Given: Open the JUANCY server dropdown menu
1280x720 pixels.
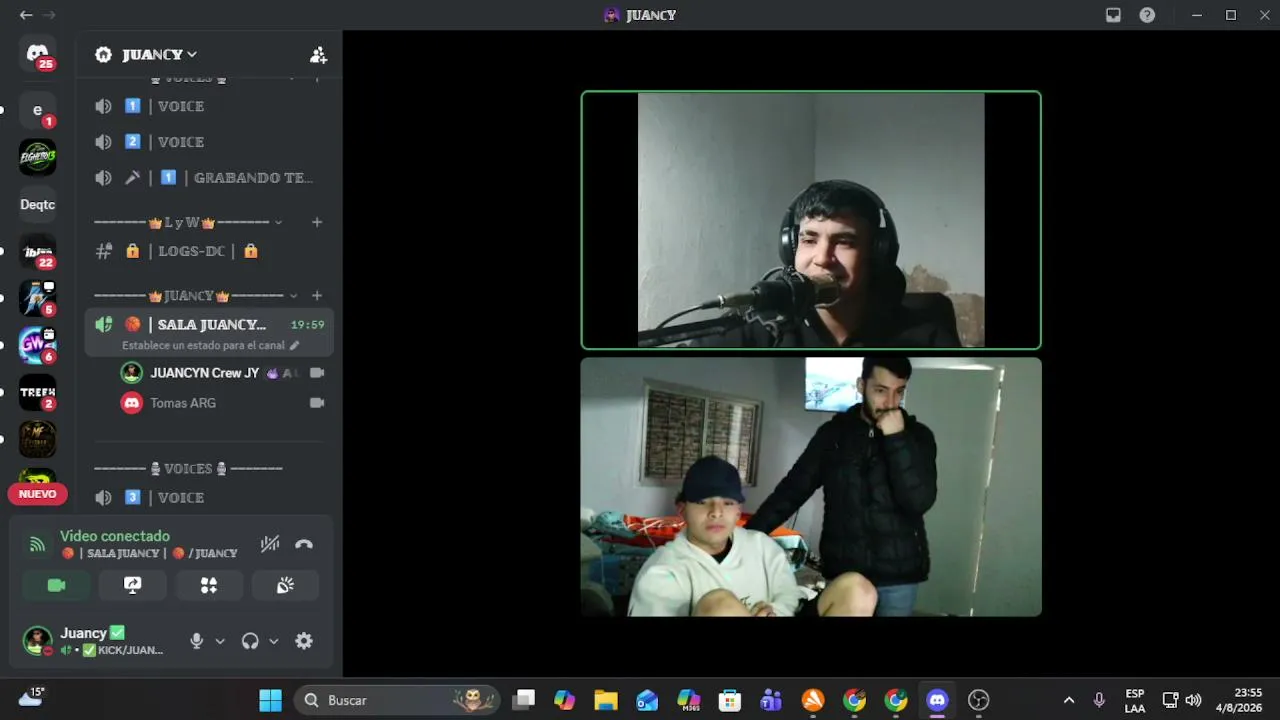Looking at the screenshot, I should [x=160, y=55].
